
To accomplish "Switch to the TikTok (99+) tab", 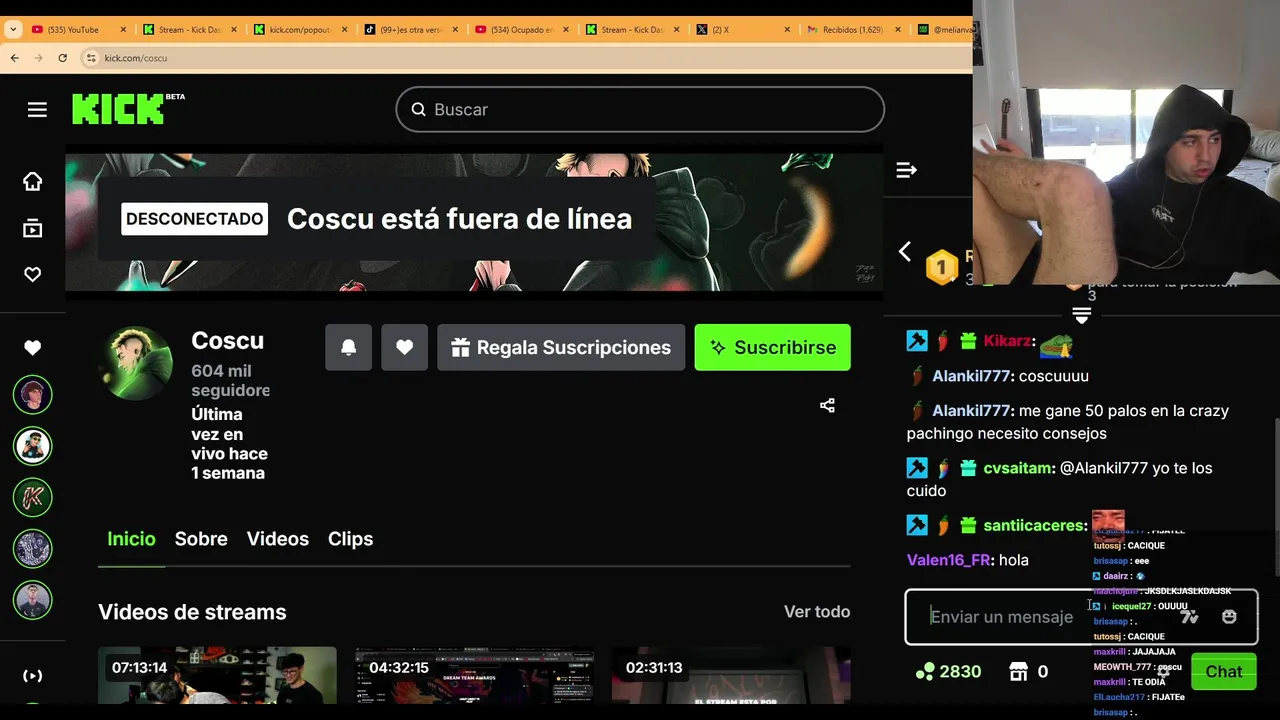I will 410,30.
